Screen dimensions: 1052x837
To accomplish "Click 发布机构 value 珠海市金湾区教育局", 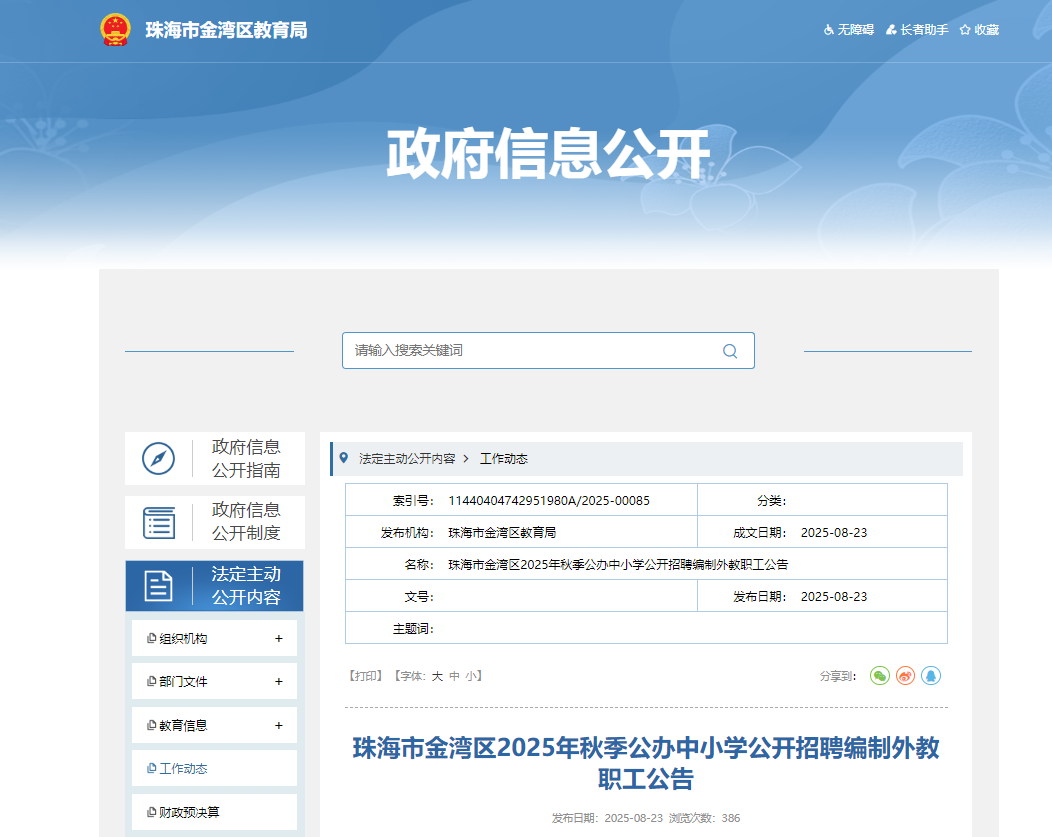I will click(x=502, y=533).
